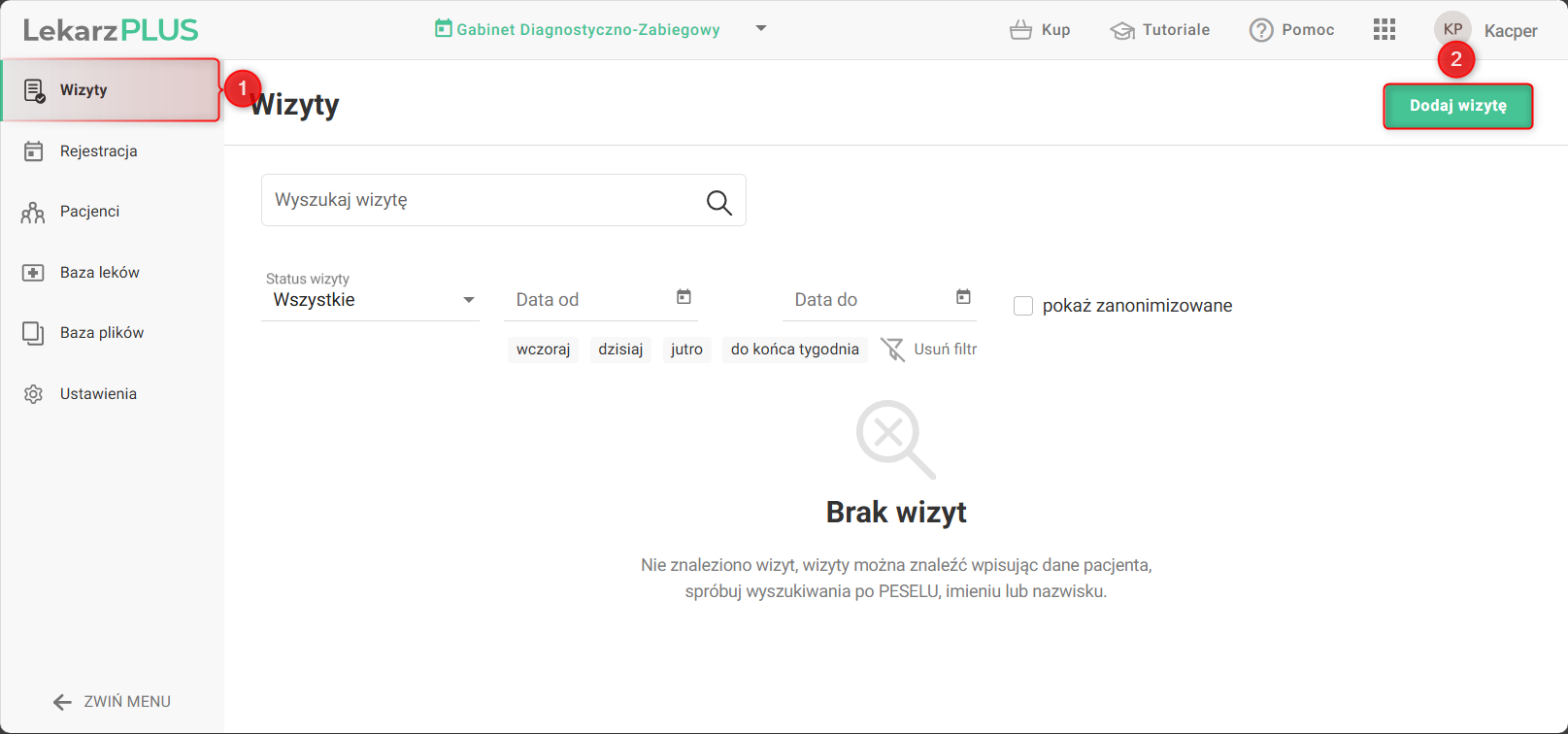Expand the Status wizyty dropdown
Image resolution: width=1568 pixels, height=734 pixels.
[469, 300]
